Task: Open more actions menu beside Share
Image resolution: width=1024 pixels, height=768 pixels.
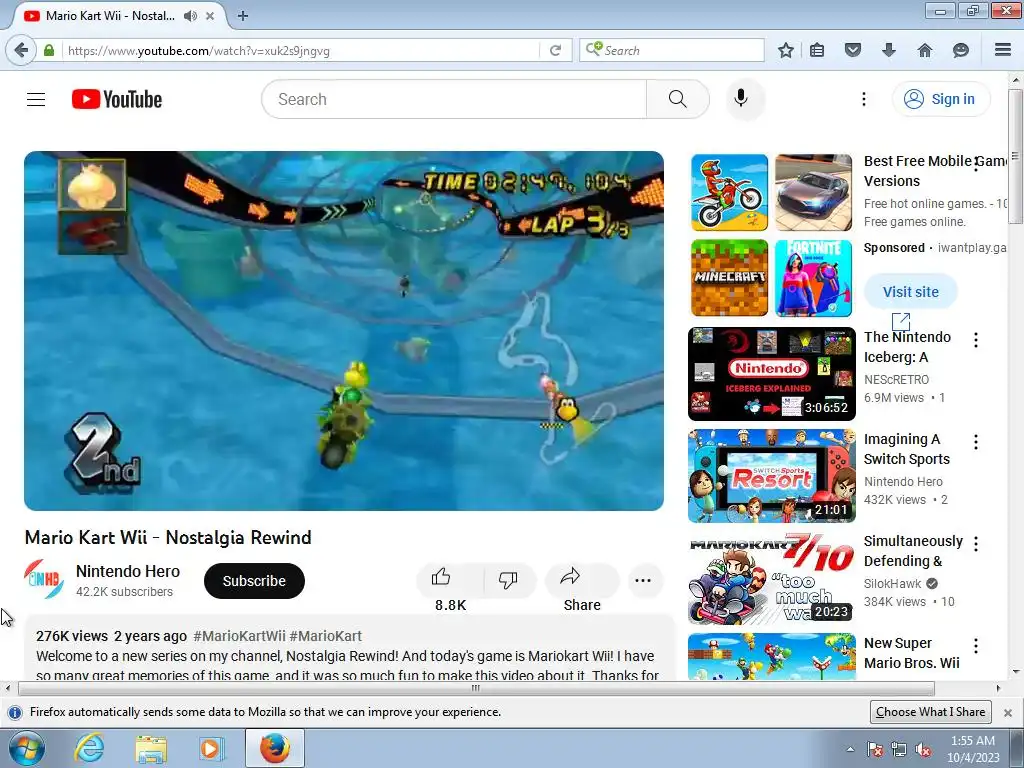Action: [x=643, y=581]
